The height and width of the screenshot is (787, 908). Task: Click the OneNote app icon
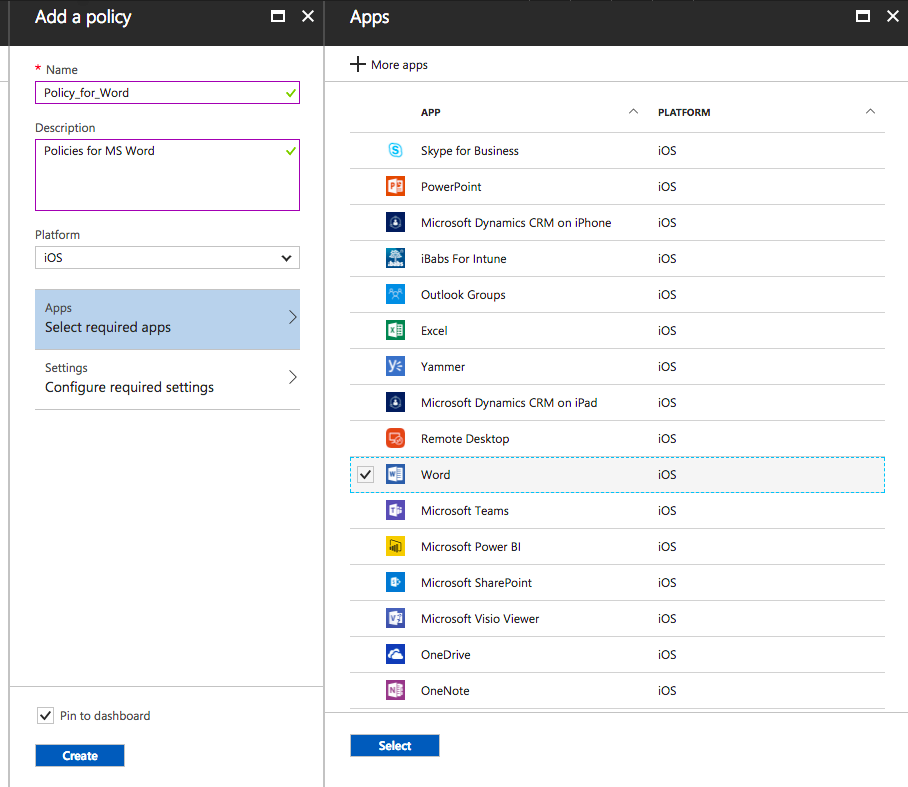coord(395,691)
